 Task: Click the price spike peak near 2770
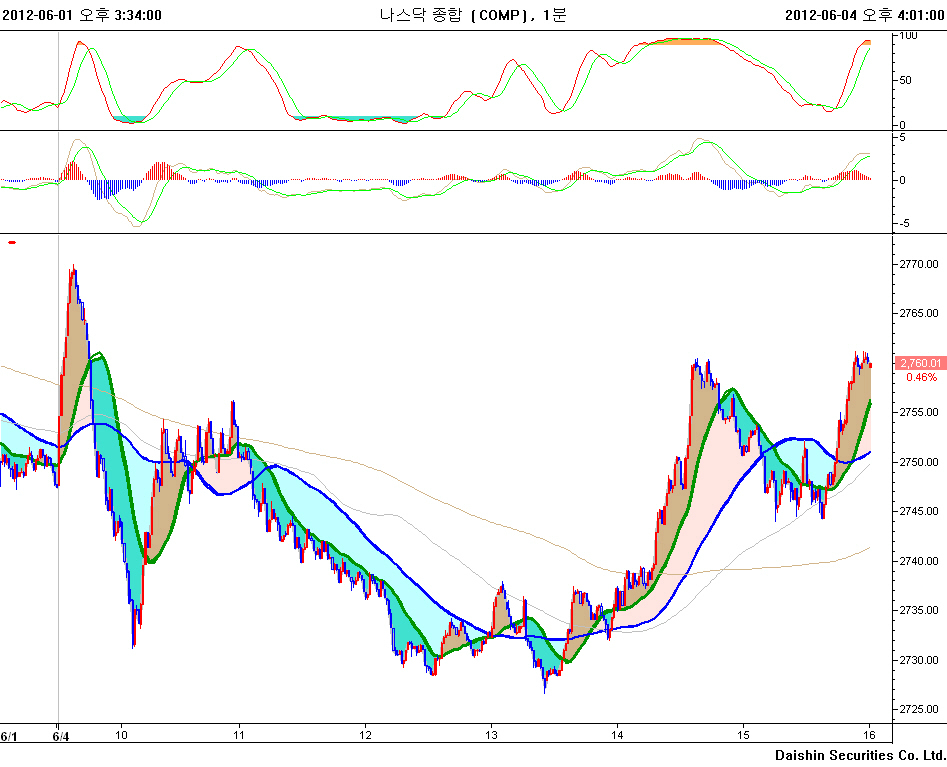[73, 270]
